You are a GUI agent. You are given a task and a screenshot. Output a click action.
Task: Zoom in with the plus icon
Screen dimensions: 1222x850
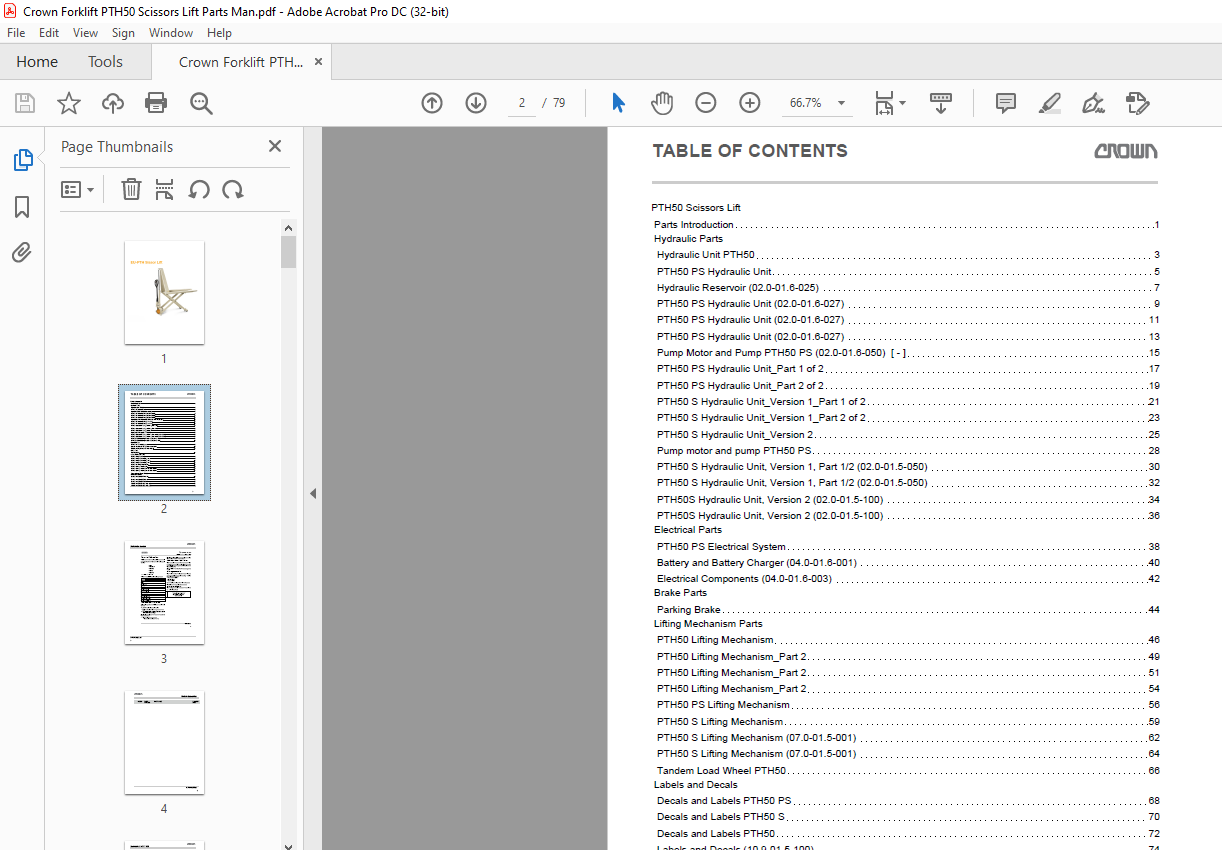750,103
